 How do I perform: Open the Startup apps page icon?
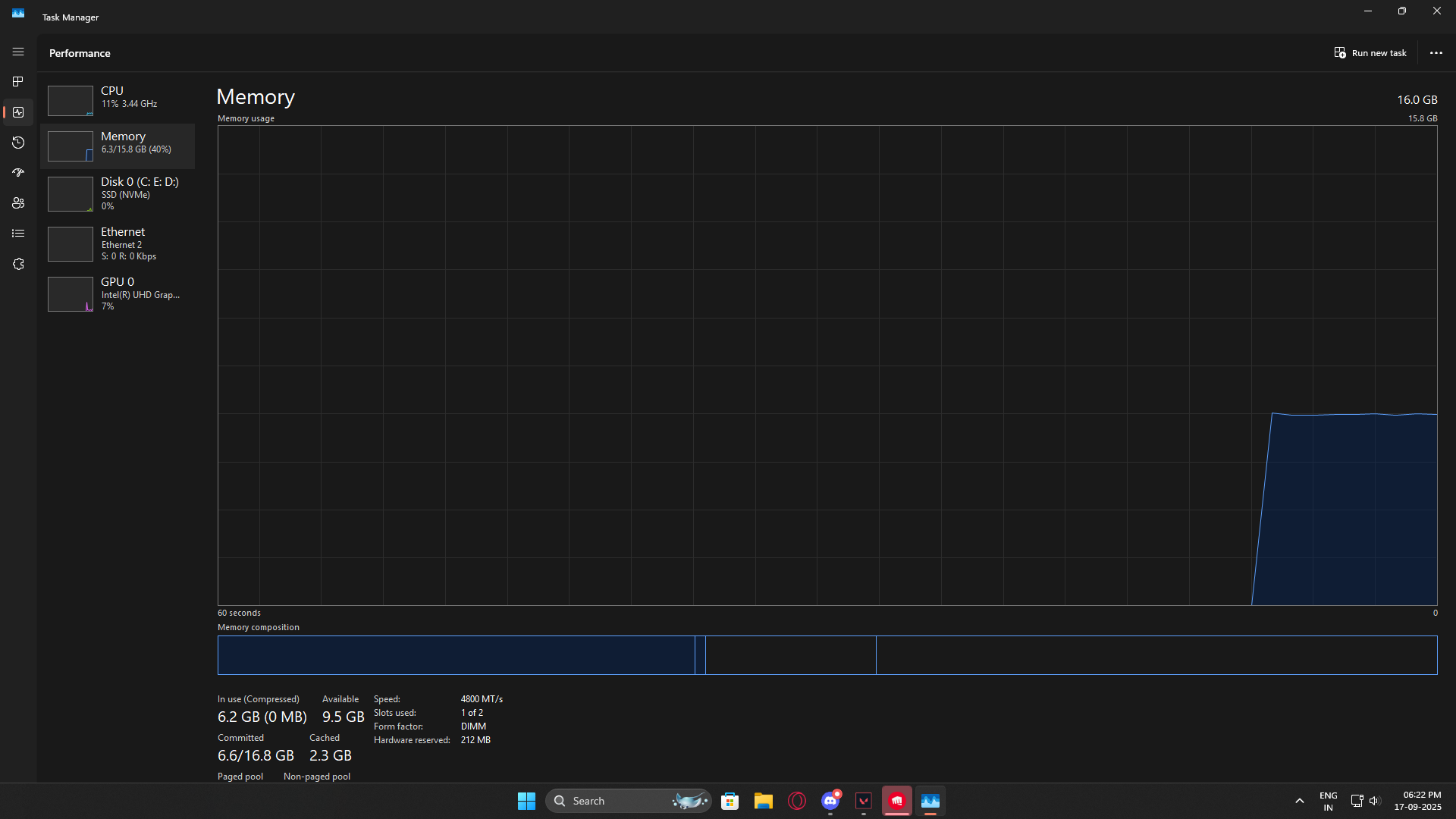click(18, 173)
